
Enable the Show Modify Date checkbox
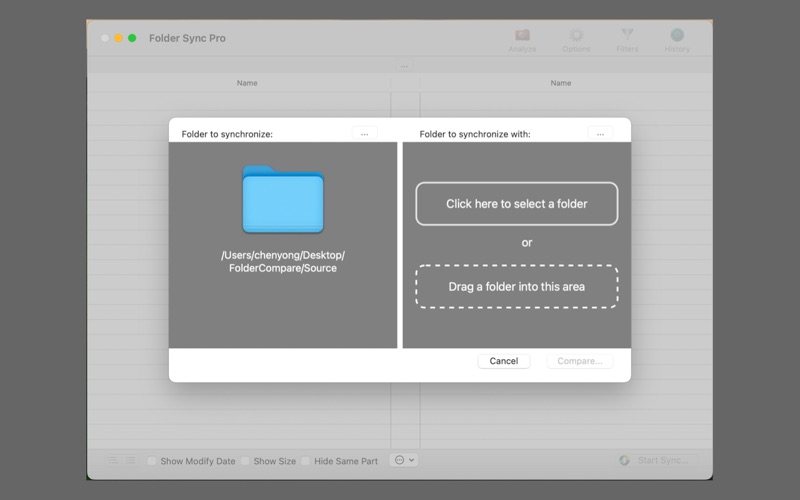pyautogui.click(x=152, y=461)
